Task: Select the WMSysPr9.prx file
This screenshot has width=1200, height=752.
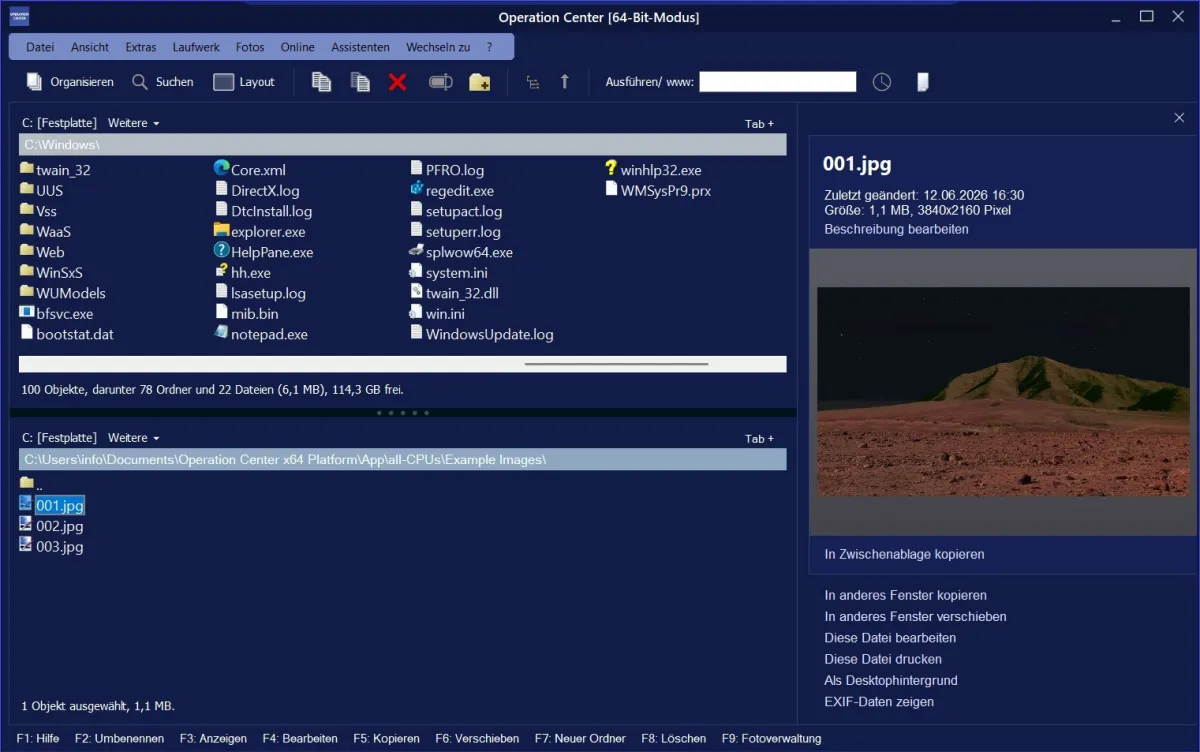Action: click(658, 190)
